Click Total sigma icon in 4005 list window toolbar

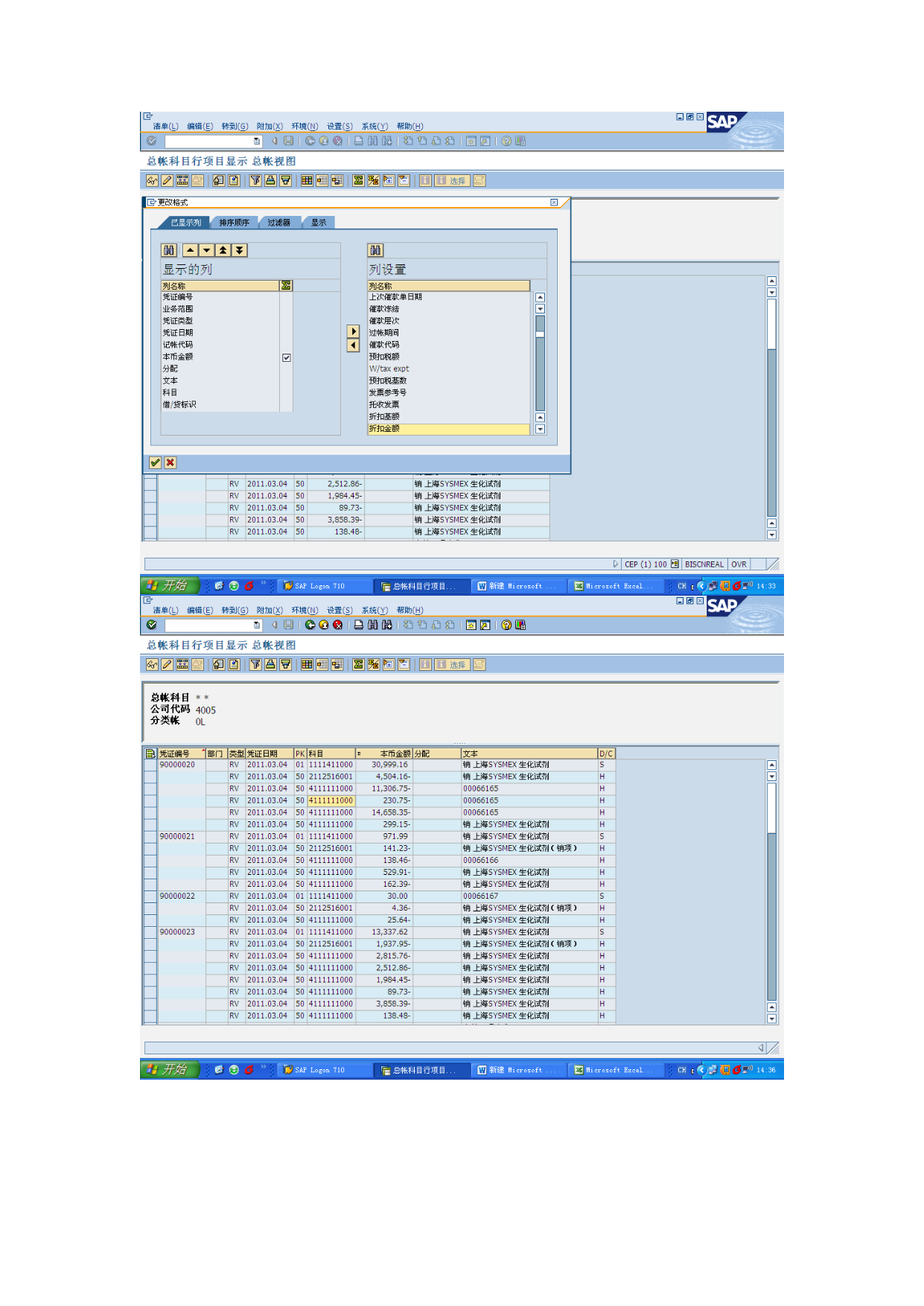click(x=358, y=664)
